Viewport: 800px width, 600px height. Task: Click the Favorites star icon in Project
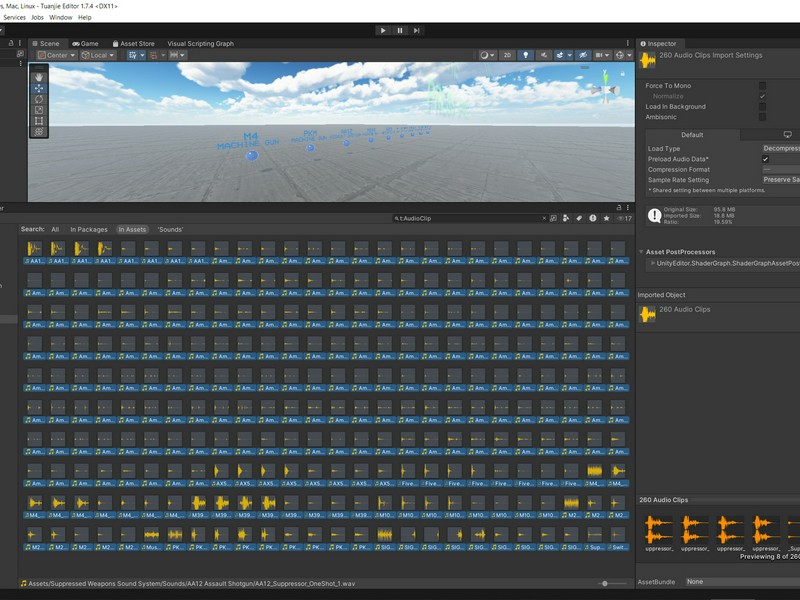(606, 218)
